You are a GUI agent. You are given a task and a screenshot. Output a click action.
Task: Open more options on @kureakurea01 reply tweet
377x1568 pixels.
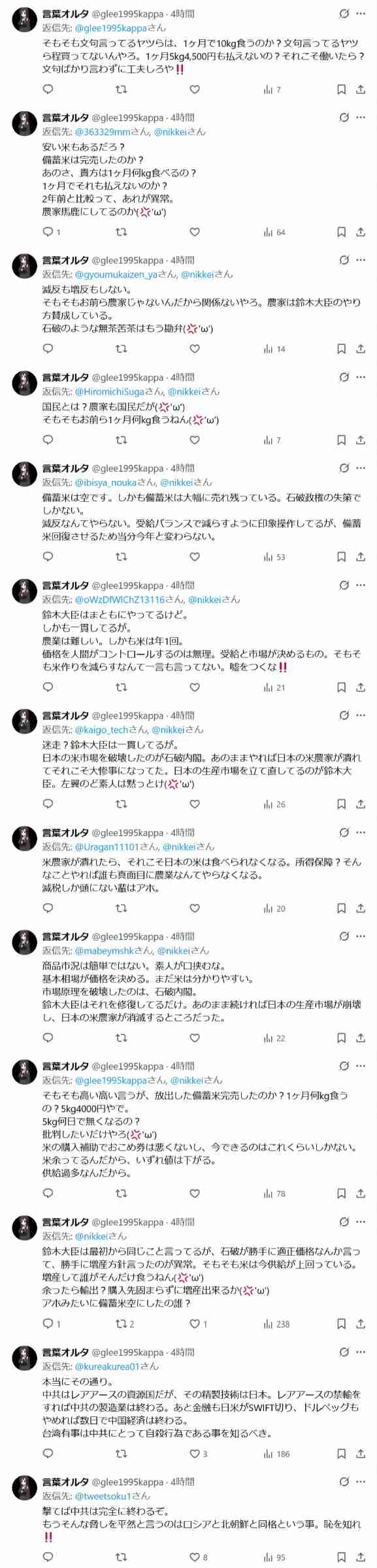(361, 1352)
